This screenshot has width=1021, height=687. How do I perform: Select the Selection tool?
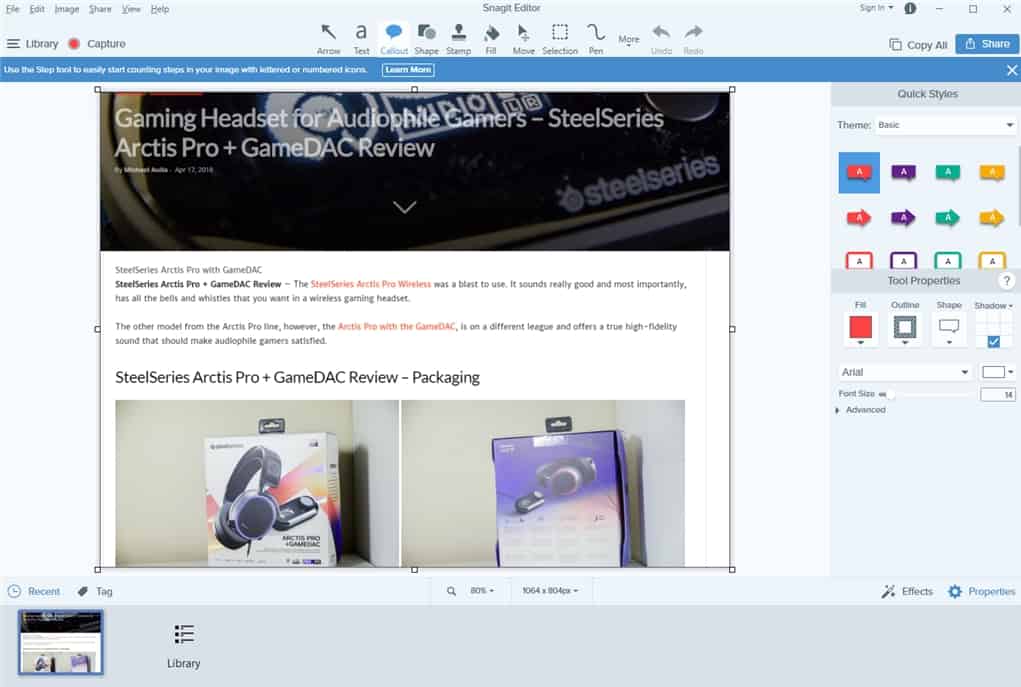(560, 38)
